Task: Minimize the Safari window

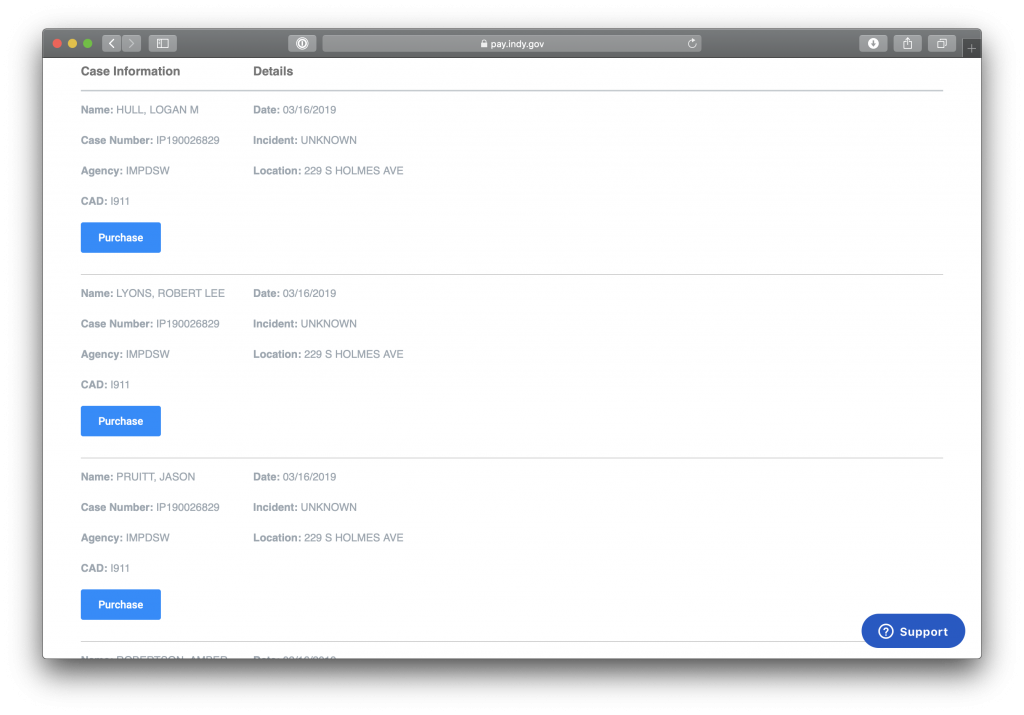Action: point(72,44)
